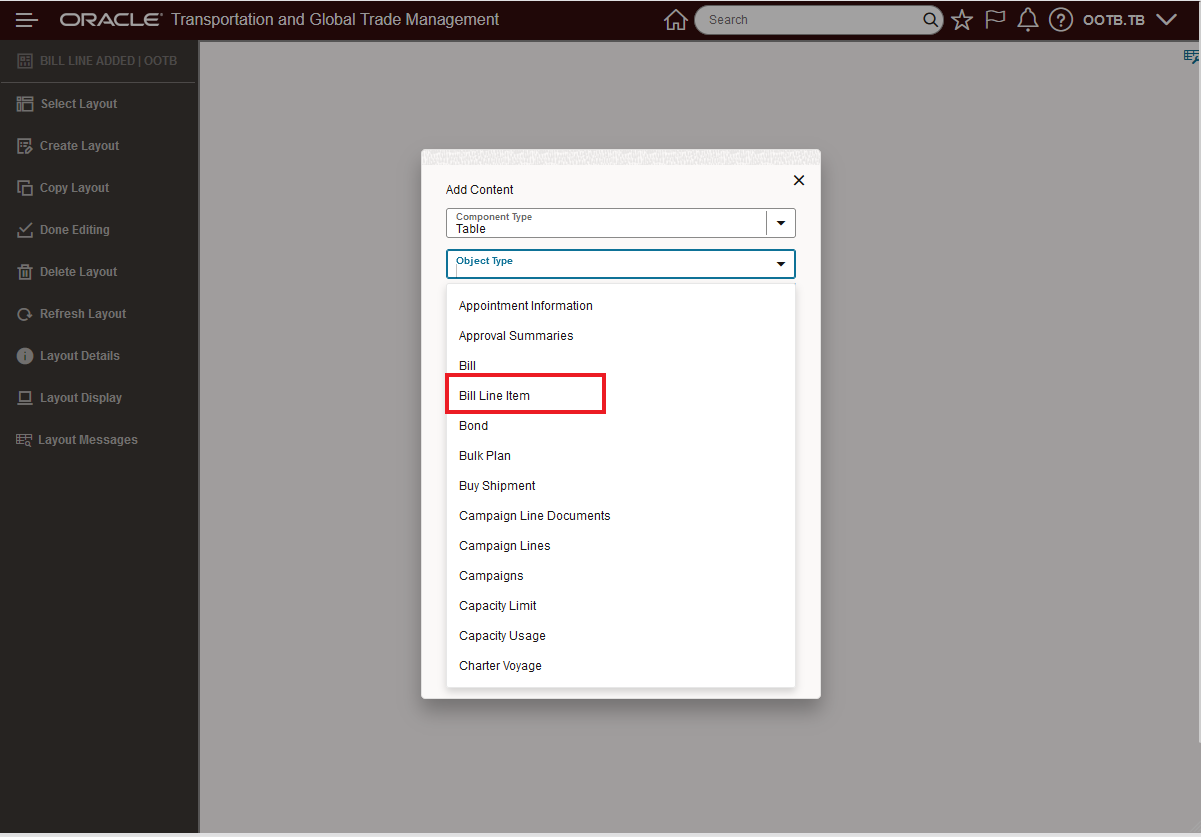The height and width of the screenshot is (837, 1201).
Task: Select the Delete Layout icon
Action: (x=23, y=271)
